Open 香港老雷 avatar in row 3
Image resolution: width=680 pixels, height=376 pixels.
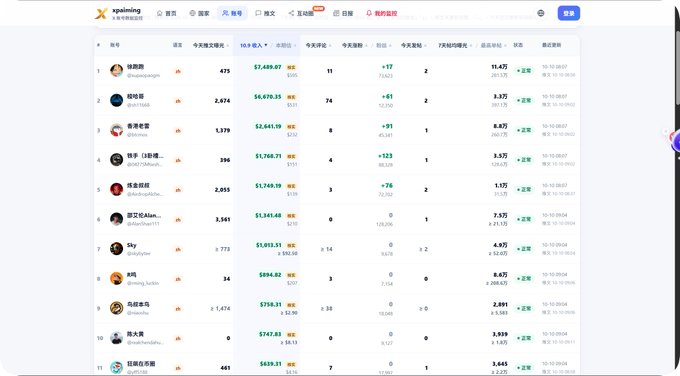click(116, 130)
